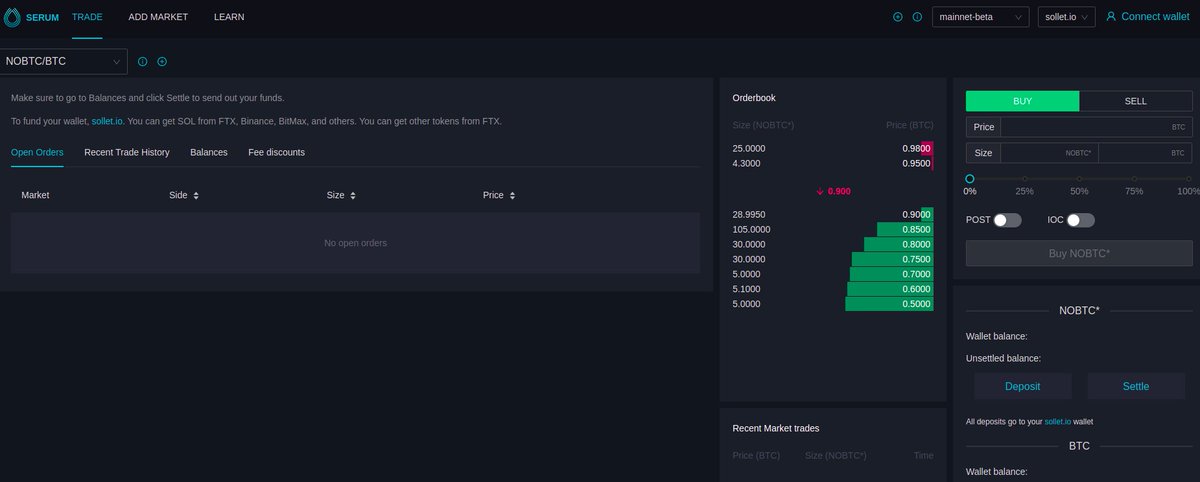Image resolution: width=1200 pixels, height=482 pixels.
Task: Set the size slider to 75%
Action: point(1134,179)
